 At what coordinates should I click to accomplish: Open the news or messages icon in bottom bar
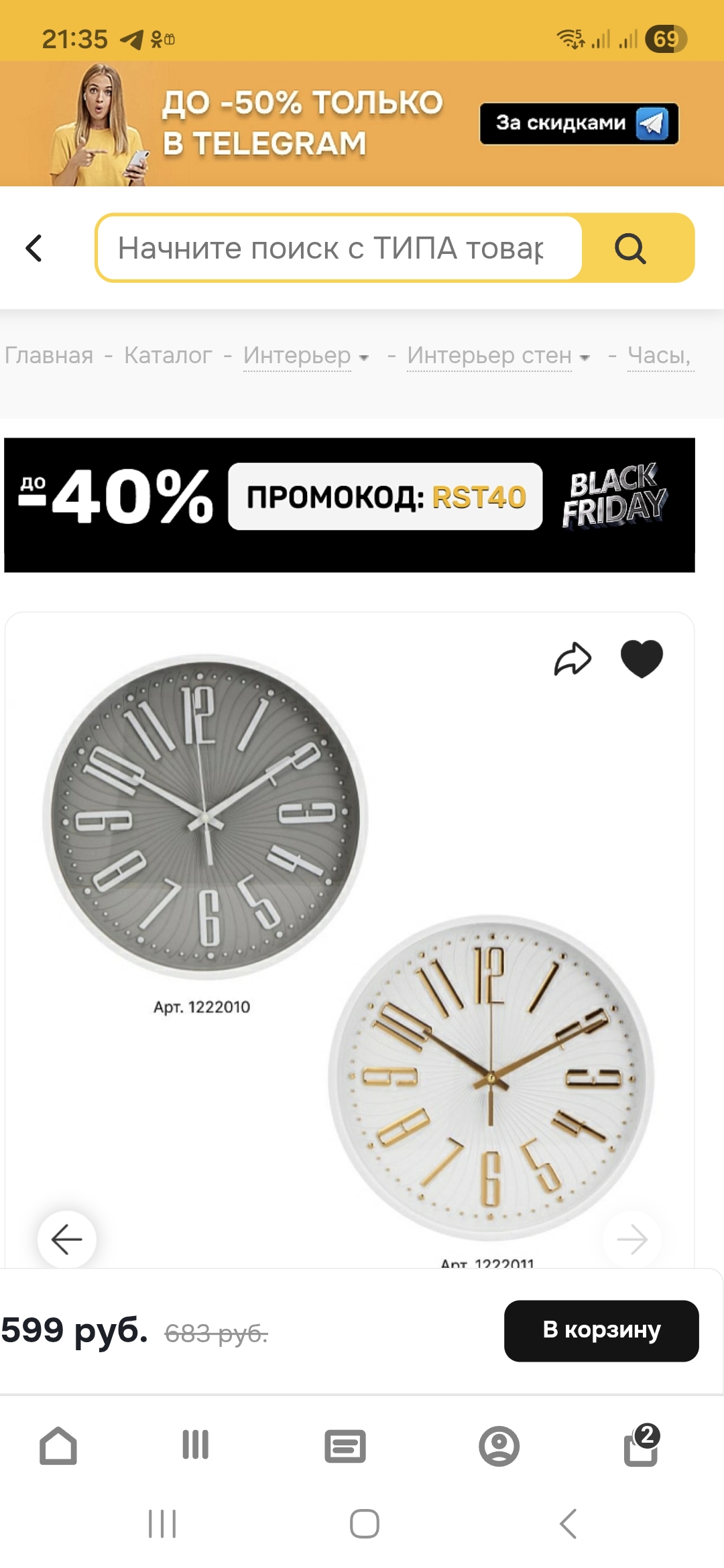coord(345,1446)
